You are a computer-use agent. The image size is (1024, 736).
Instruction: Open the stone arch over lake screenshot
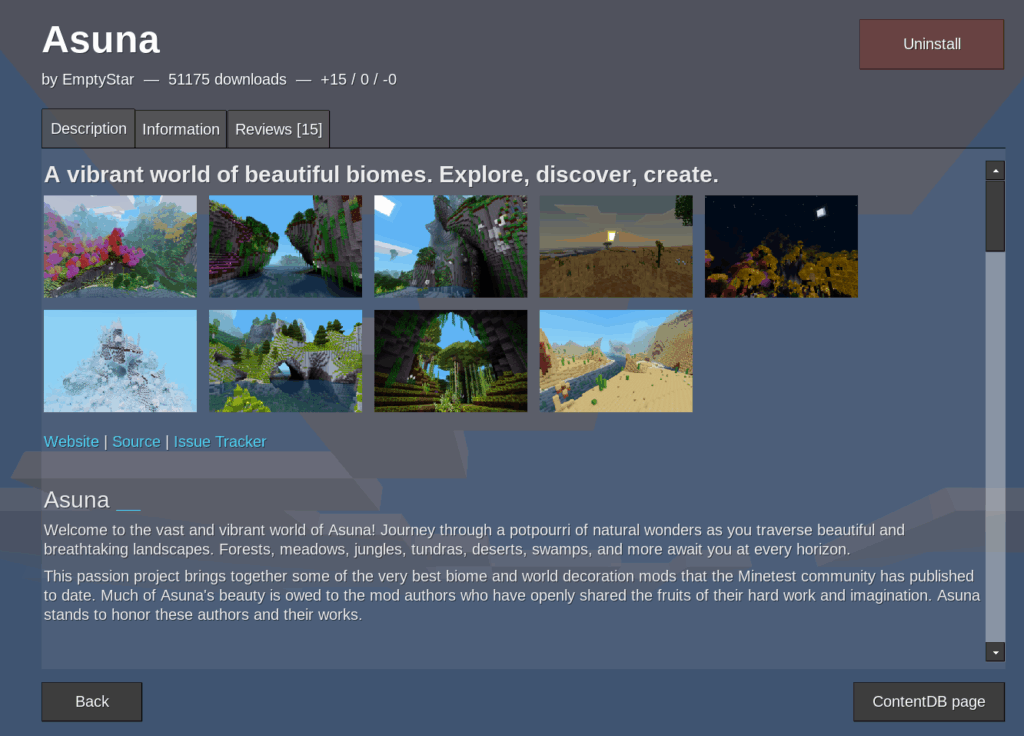coord(285,360)
